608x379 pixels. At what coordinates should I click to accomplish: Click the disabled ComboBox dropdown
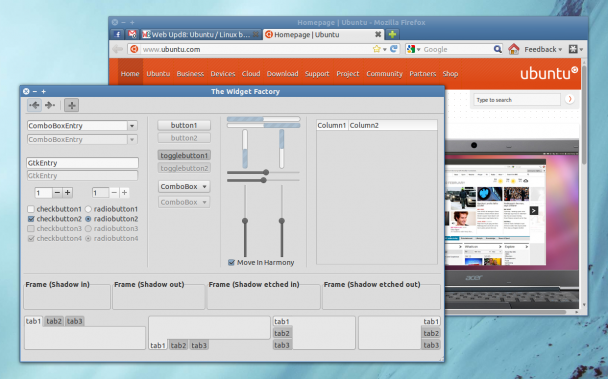click(184, 202)
